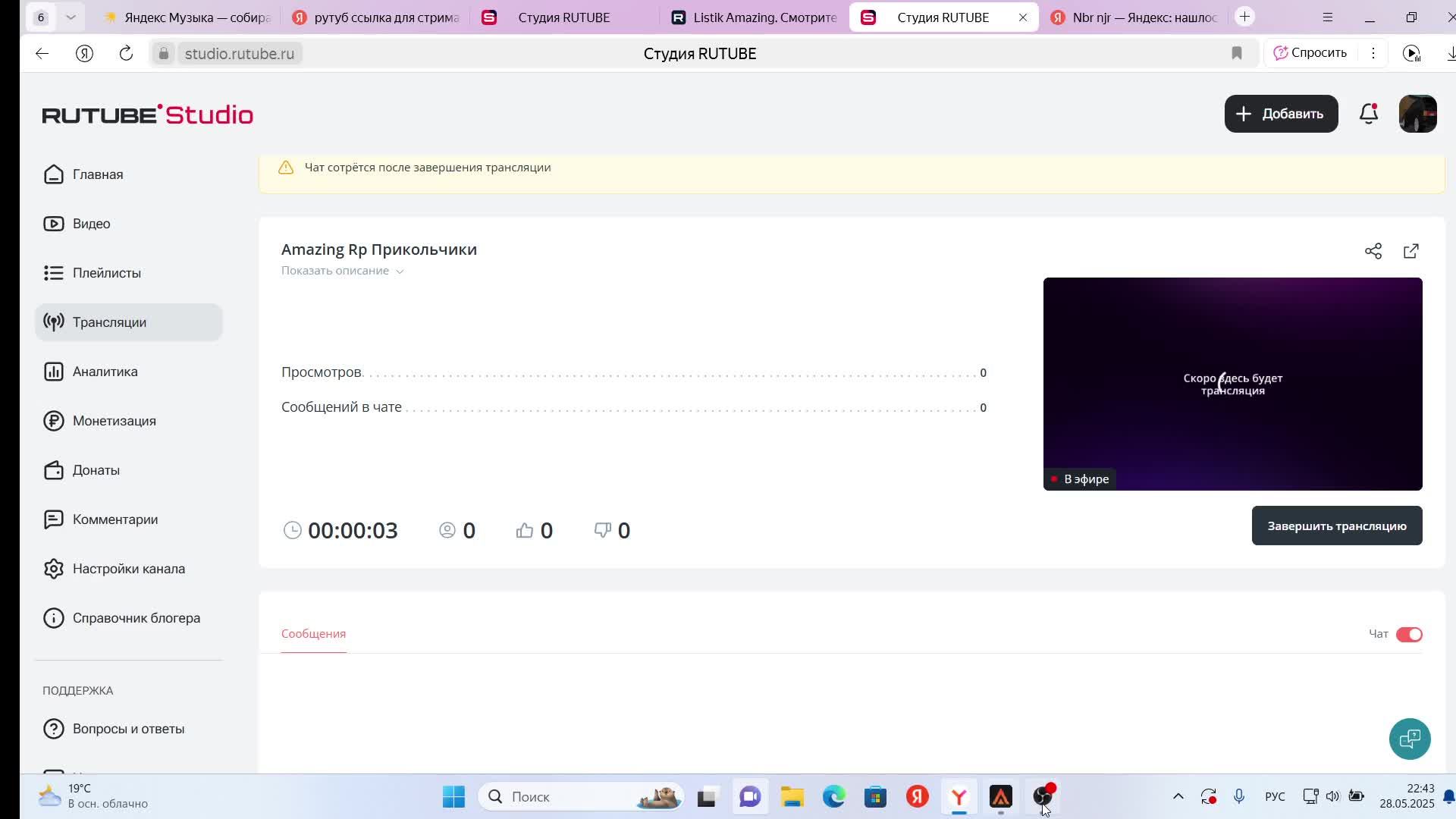1456x819 pixels.
Task: Click the Добавить button
Action: click(x=1280, y=114)
